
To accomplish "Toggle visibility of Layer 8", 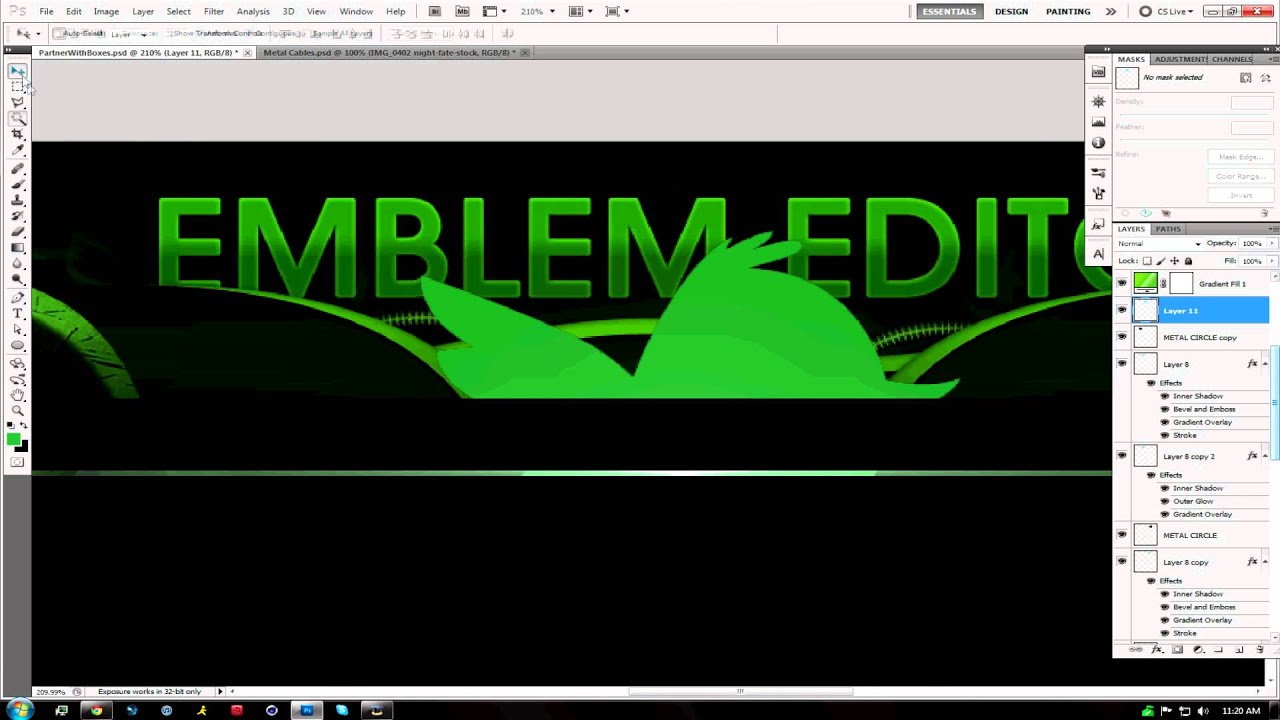I will click(x=1121, y=365).
